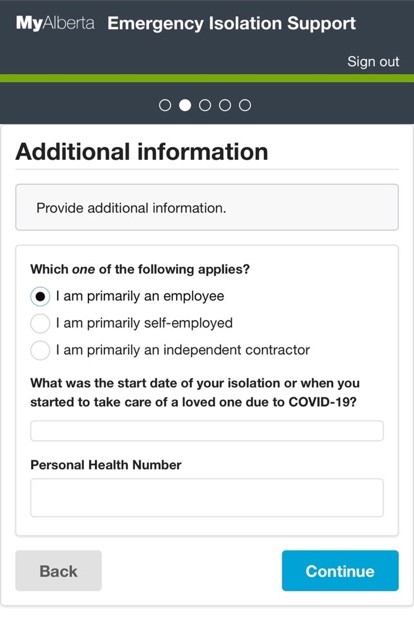
Task: Click into the Personal Health Number field
Action: (x=207, y=498)
